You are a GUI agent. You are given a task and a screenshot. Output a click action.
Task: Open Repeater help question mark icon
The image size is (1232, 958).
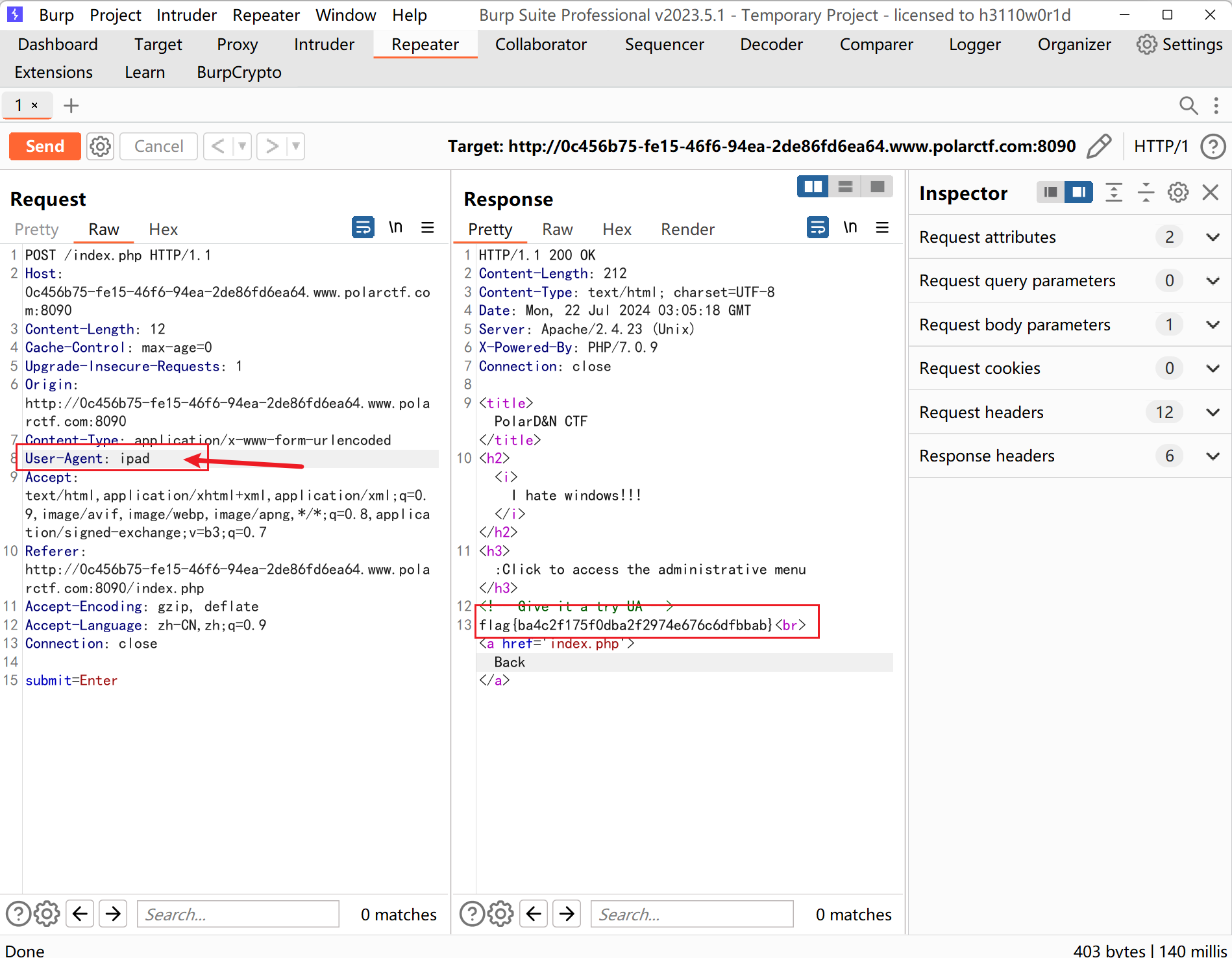[1213, 146]
